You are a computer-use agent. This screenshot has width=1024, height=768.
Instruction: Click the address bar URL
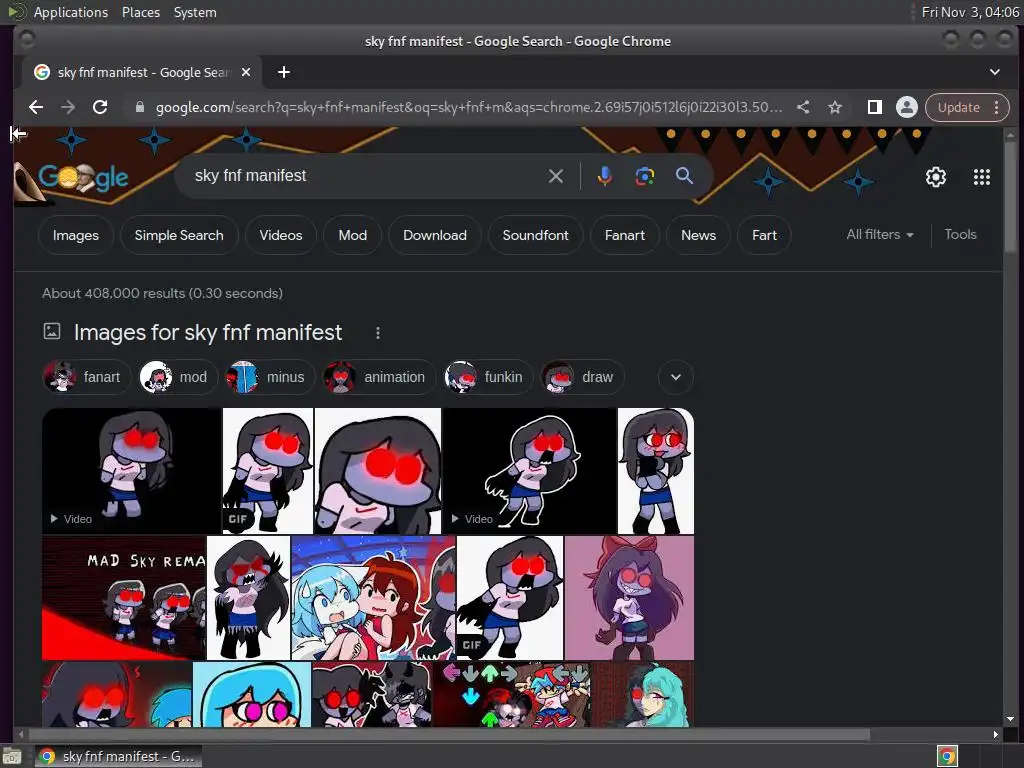click(x=468, y=107)
